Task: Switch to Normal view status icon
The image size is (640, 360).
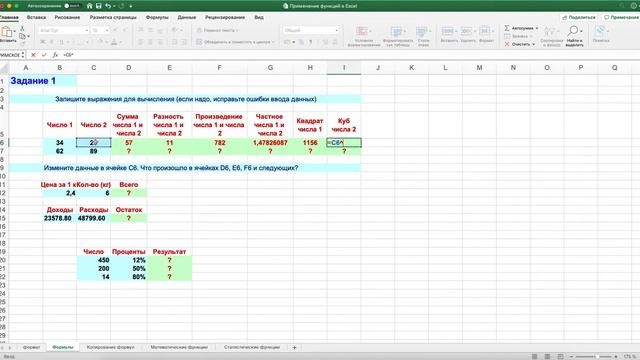Action: 534,356
